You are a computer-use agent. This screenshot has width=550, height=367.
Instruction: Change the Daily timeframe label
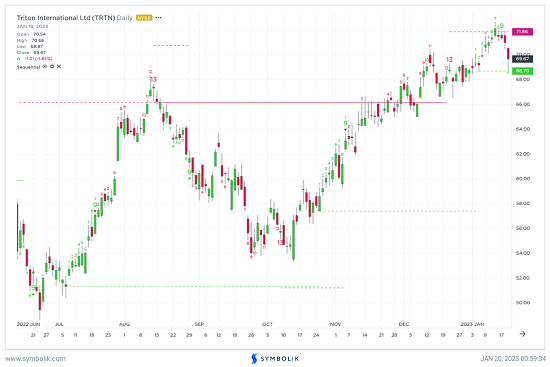click(x=125, y=18)
